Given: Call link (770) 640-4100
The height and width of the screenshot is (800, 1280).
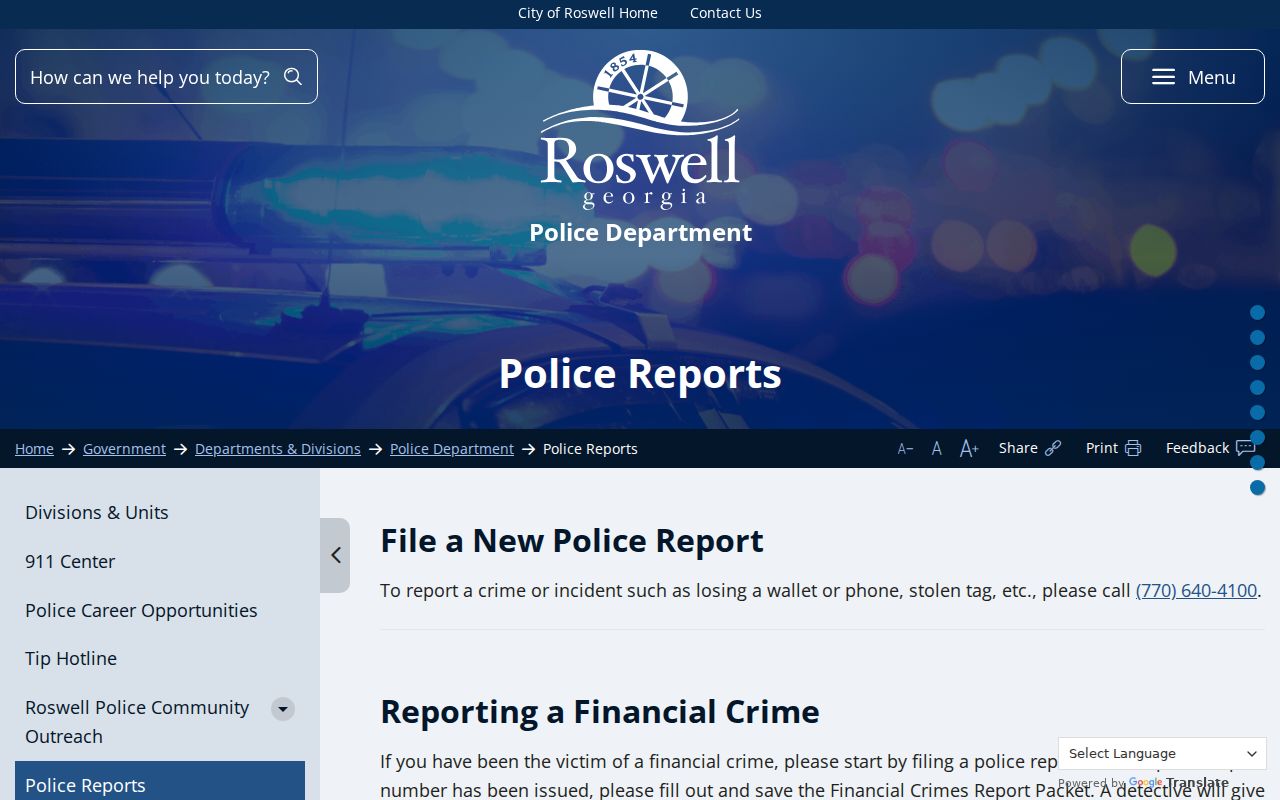Looking at the screenshot, I should (x=1196, y=590).
